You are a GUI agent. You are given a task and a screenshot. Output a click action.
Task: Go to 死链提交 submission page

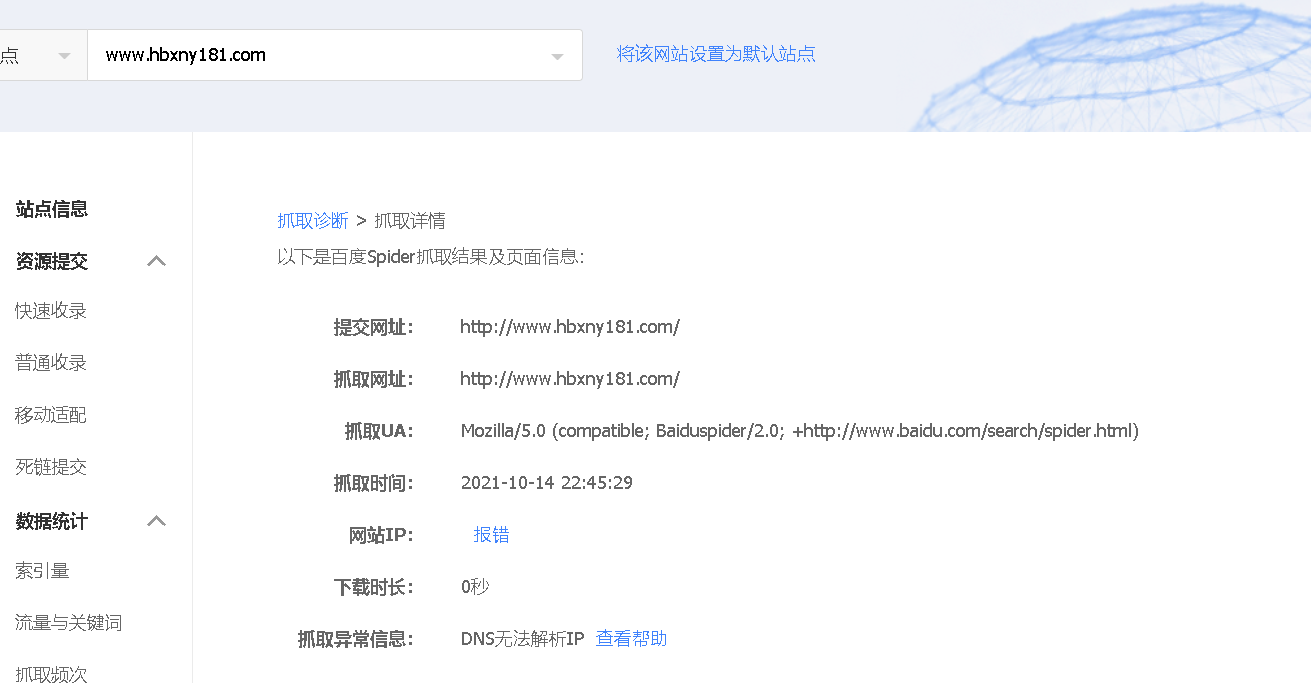(x=50, y=466)
